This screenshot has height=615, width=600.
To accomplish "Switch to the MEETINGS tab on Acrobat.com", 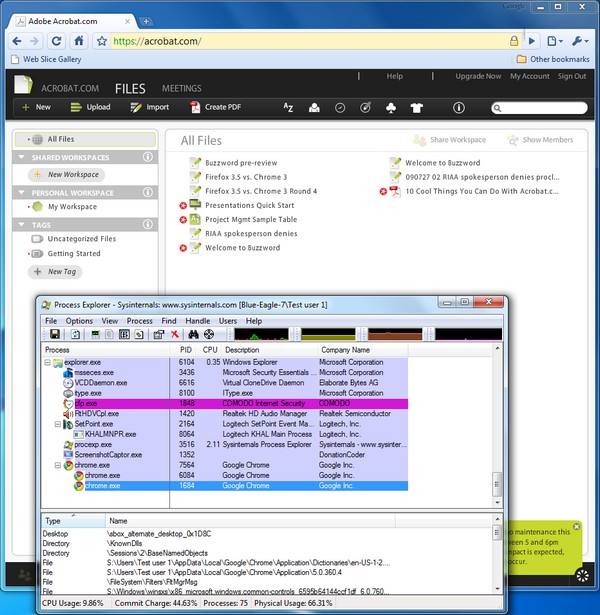I will click(182, 89).
